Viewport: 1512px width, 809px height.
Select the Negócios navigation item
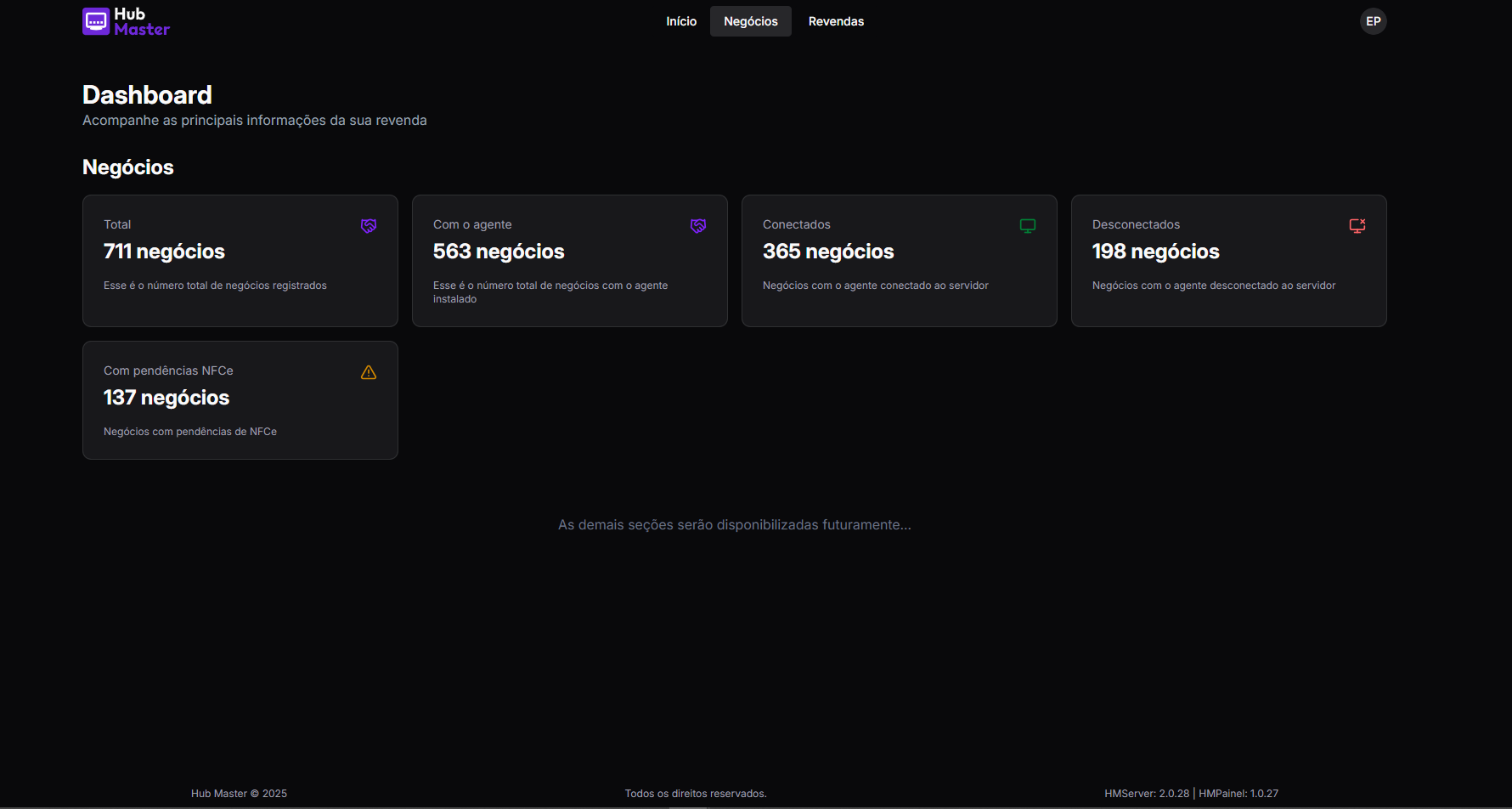tap(750, 20)
